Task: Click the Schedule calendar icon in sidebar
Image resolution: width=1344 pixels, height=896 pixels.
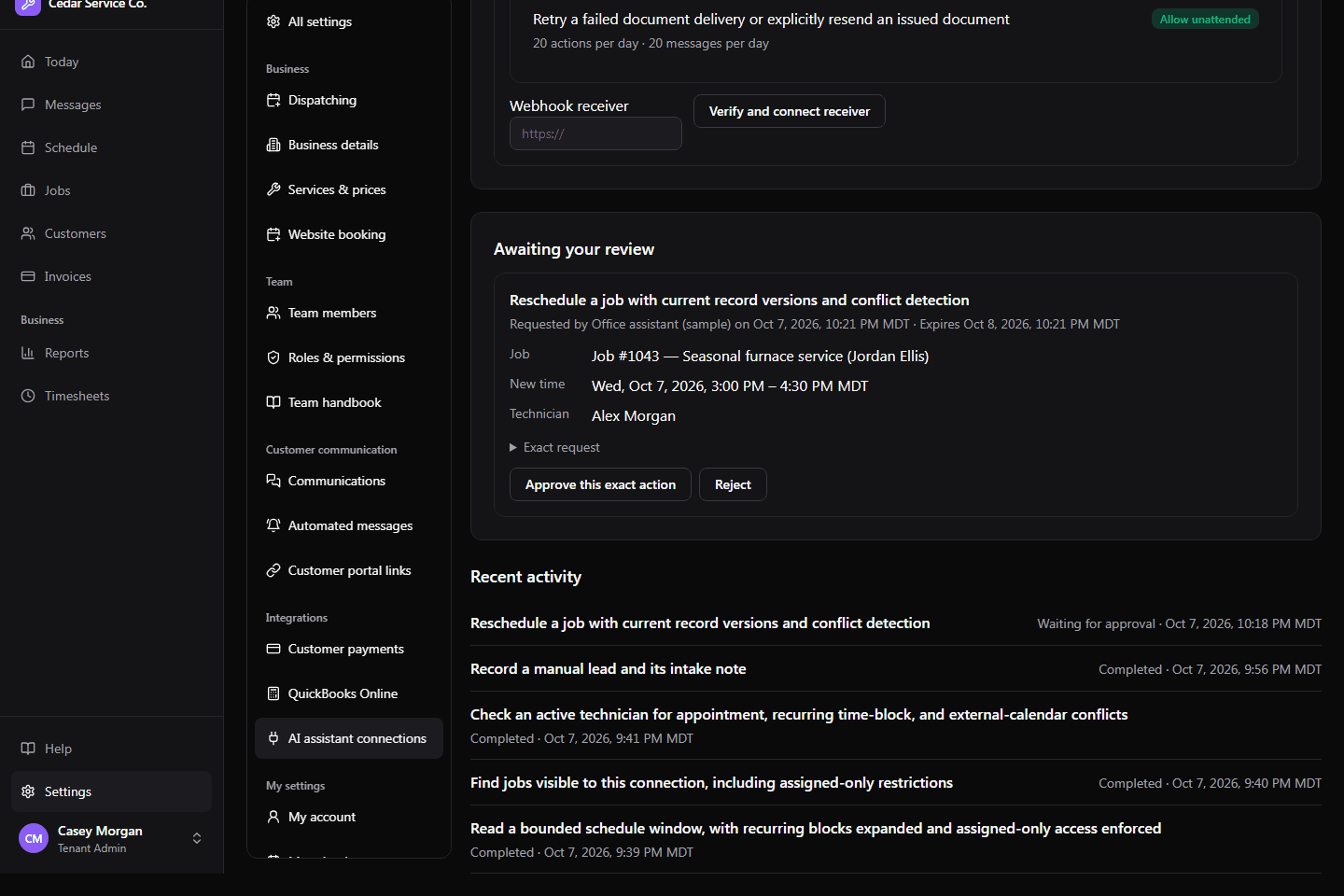Action: (28, 147)
